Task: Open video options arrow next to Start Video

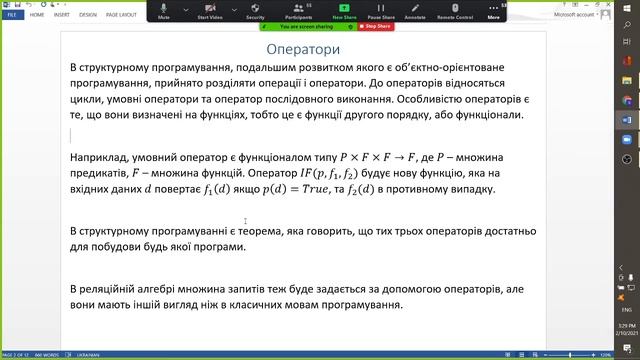Action: coord(234,9)
